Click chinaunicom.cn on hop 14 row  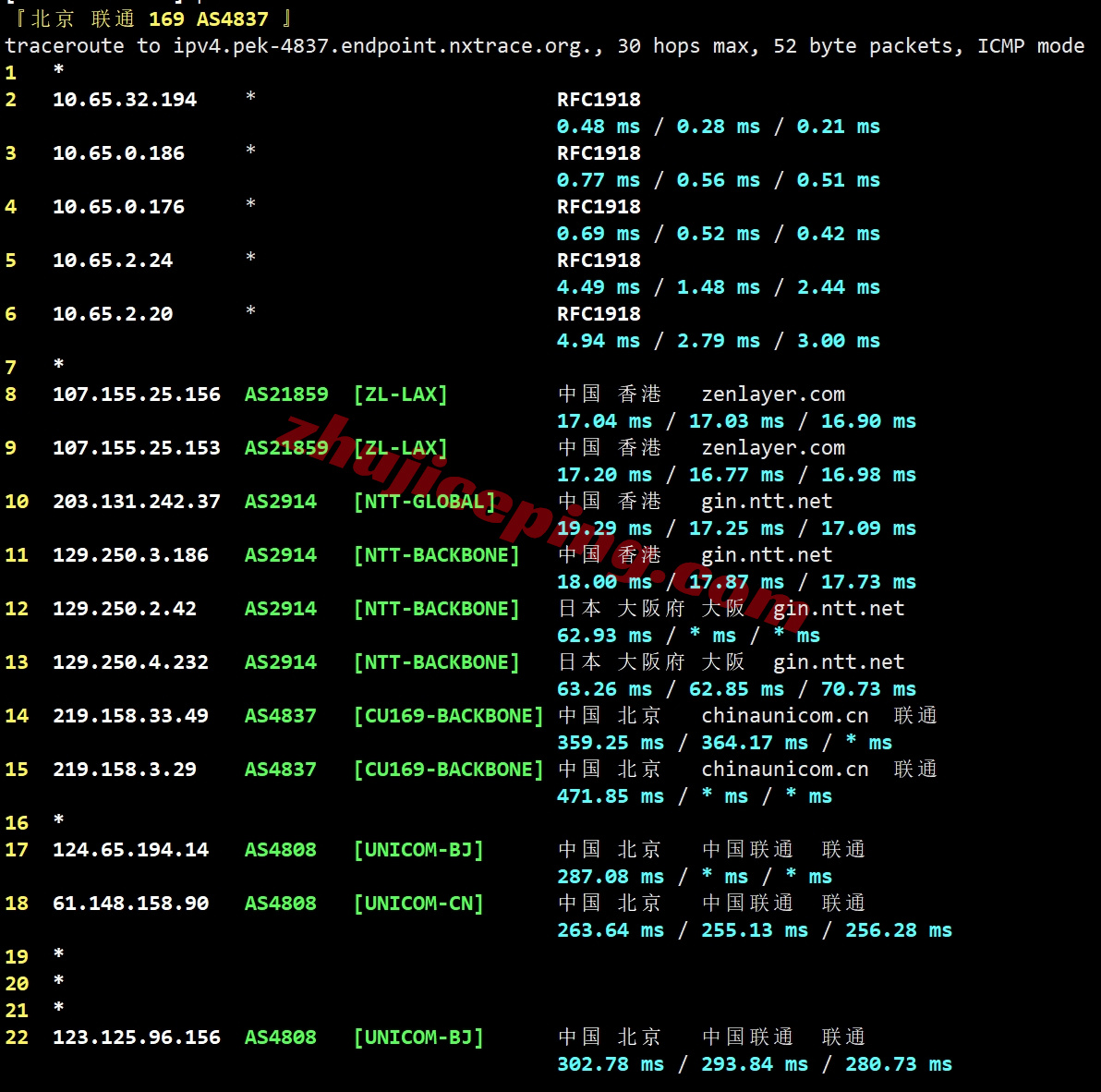pos(785,716)
